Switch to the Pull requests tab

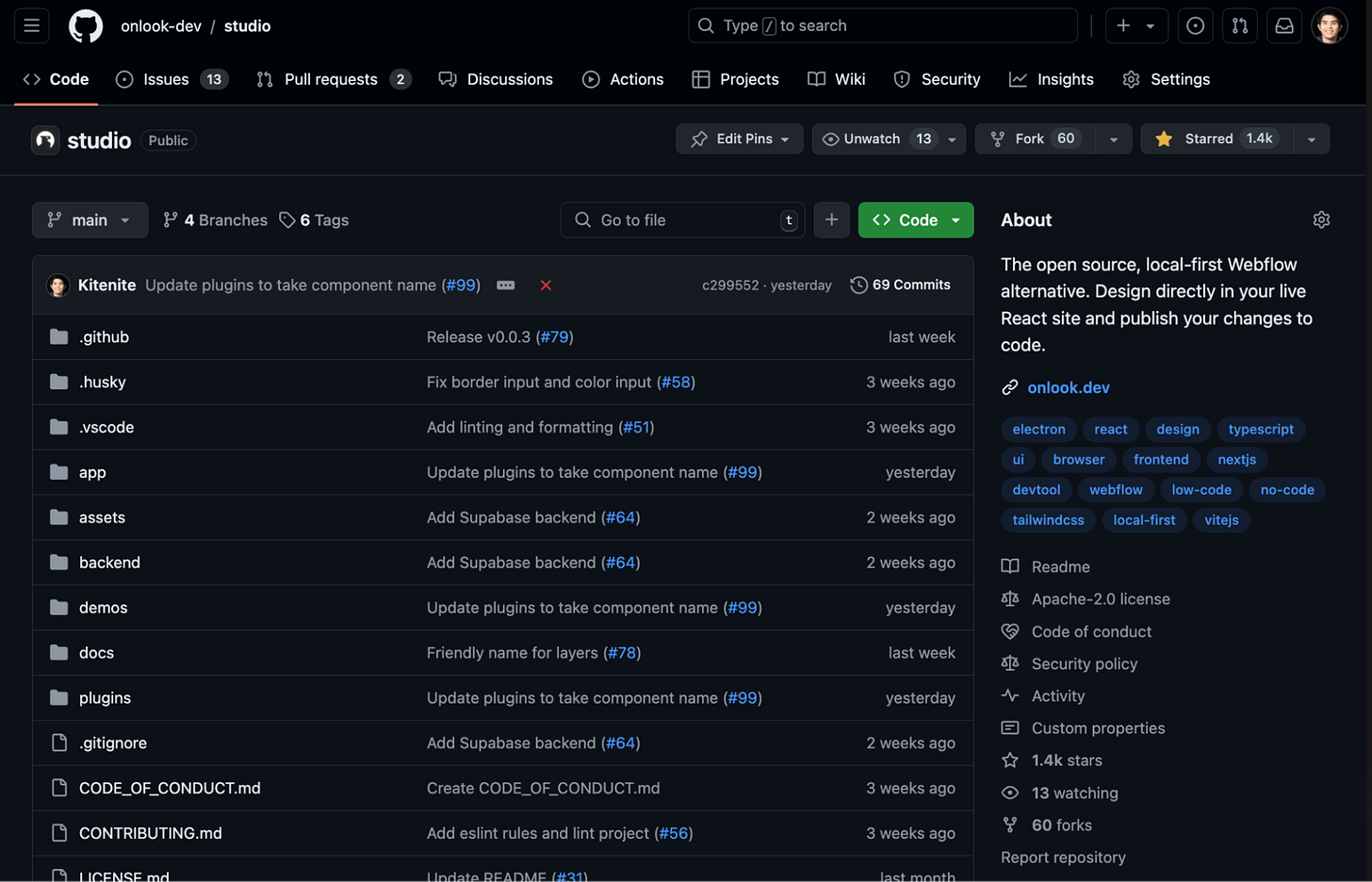click(334, 79)
